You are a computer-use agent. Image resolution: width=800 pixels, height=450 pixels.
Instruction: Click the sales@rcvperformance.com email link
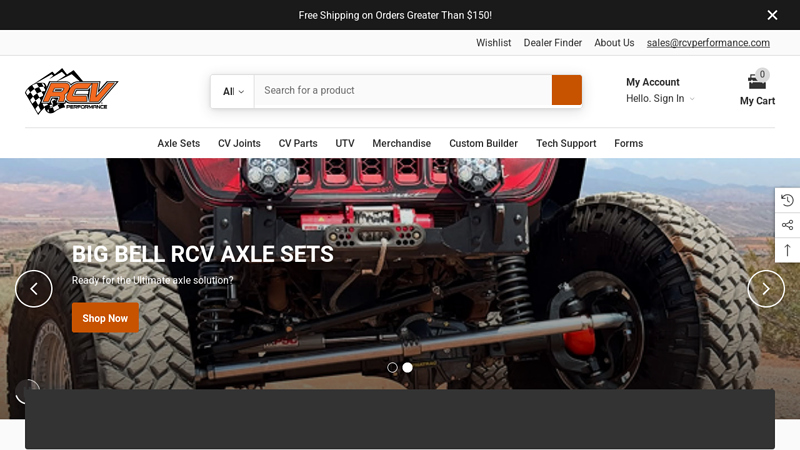tap(708, 43)
